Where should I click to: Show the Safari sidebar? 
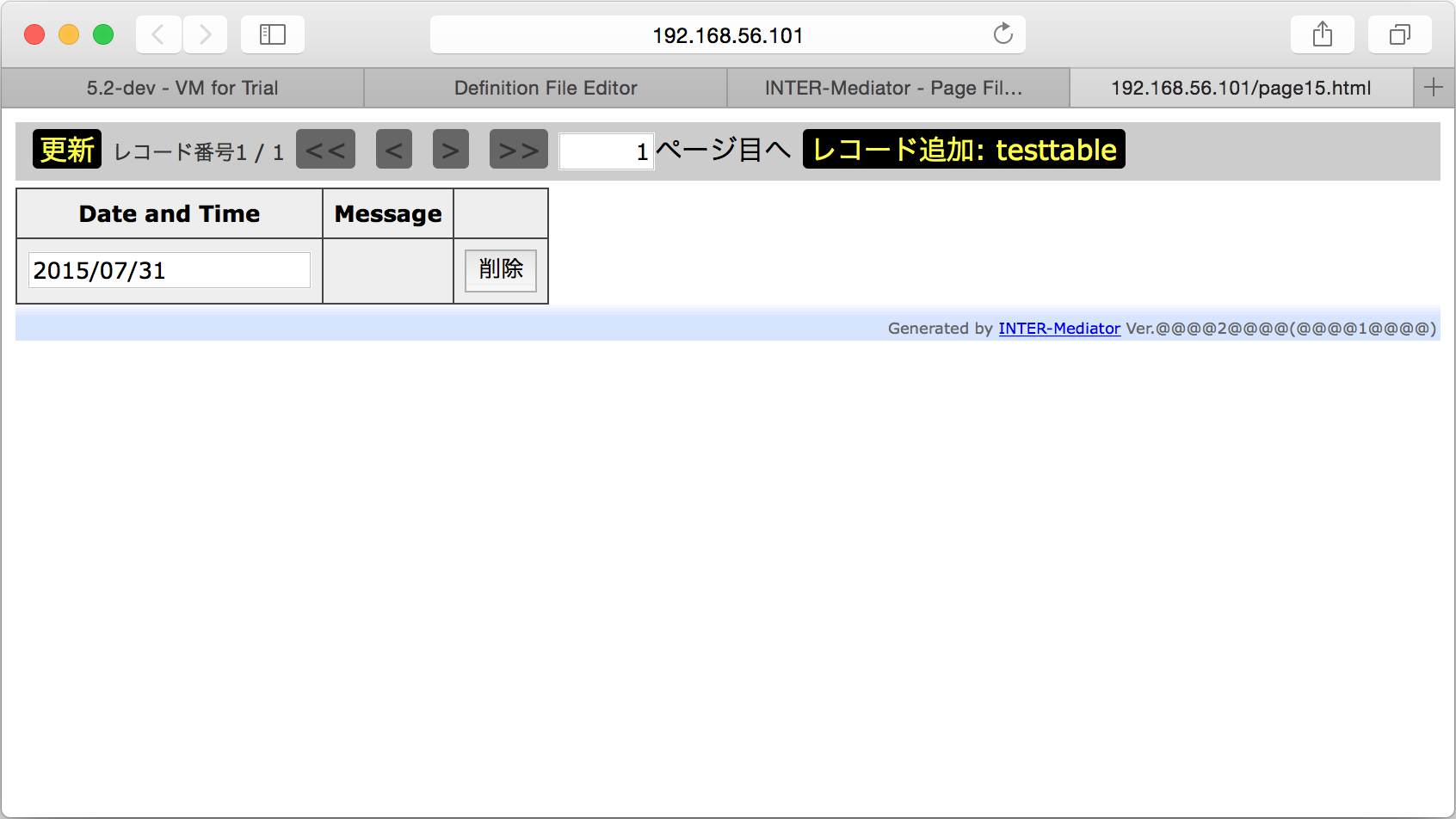[x=273, y=34]
